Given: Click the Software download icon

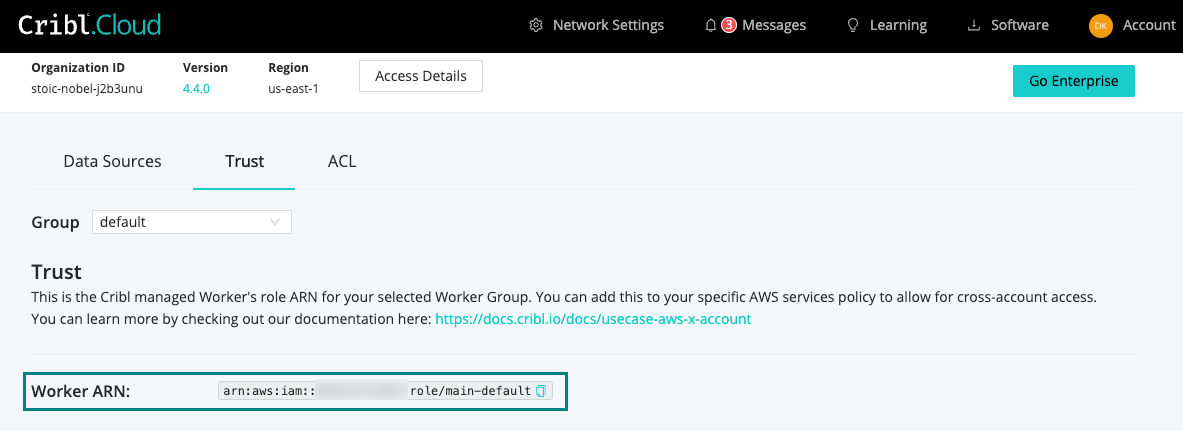Looking at the screenshot, I should coord(974,25).
